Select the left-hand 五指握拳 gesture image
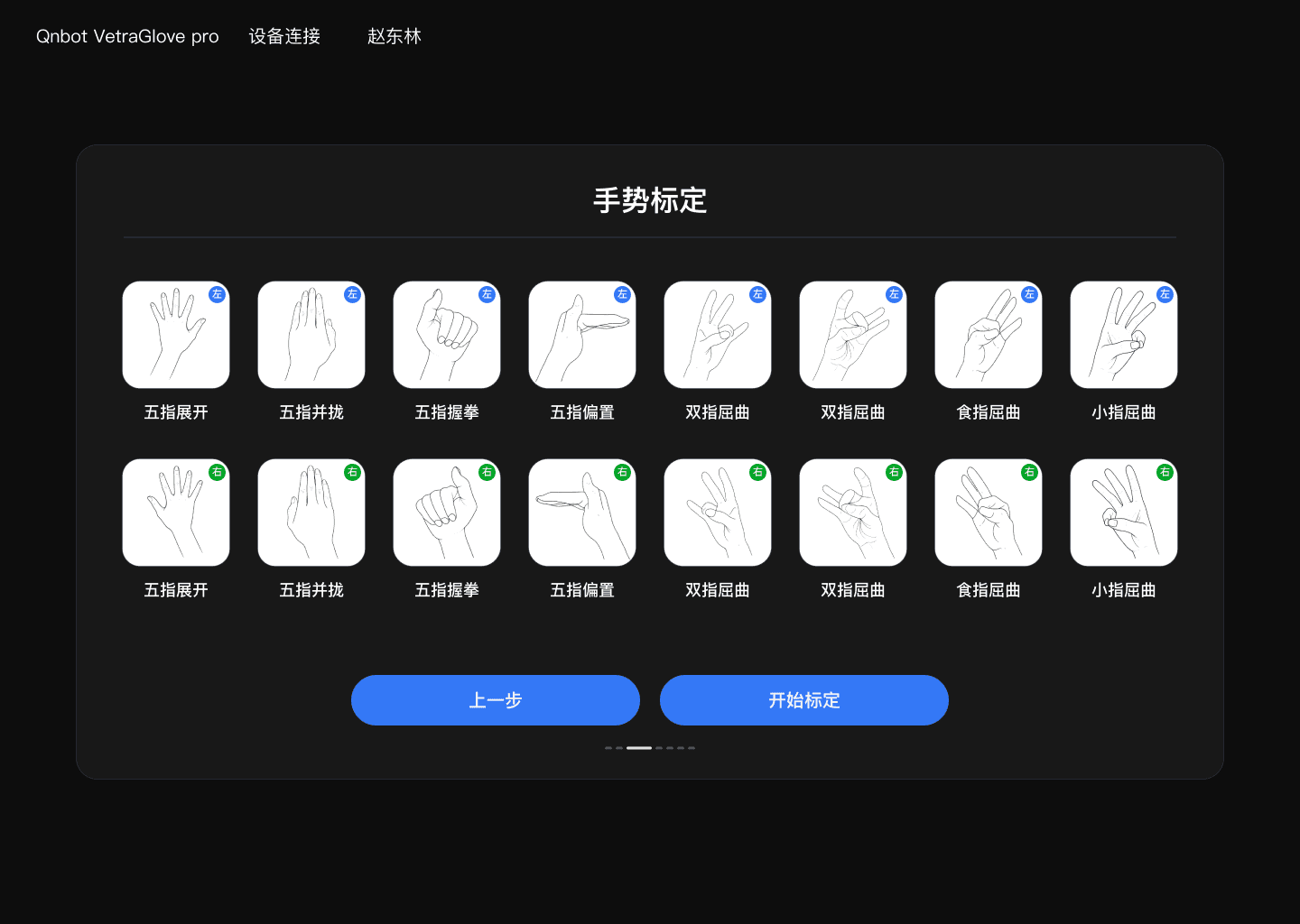 tap(447, 335)
